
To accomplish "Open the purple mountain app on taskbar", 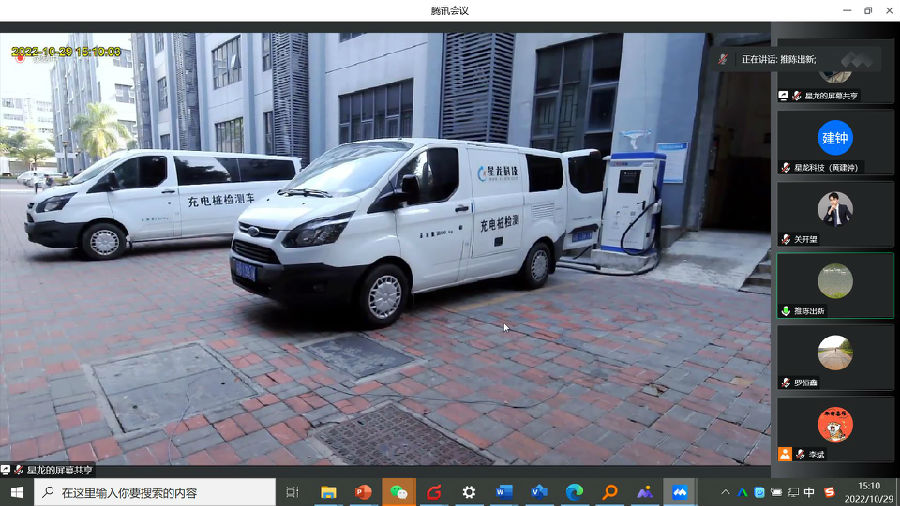I will pos(645,492).
